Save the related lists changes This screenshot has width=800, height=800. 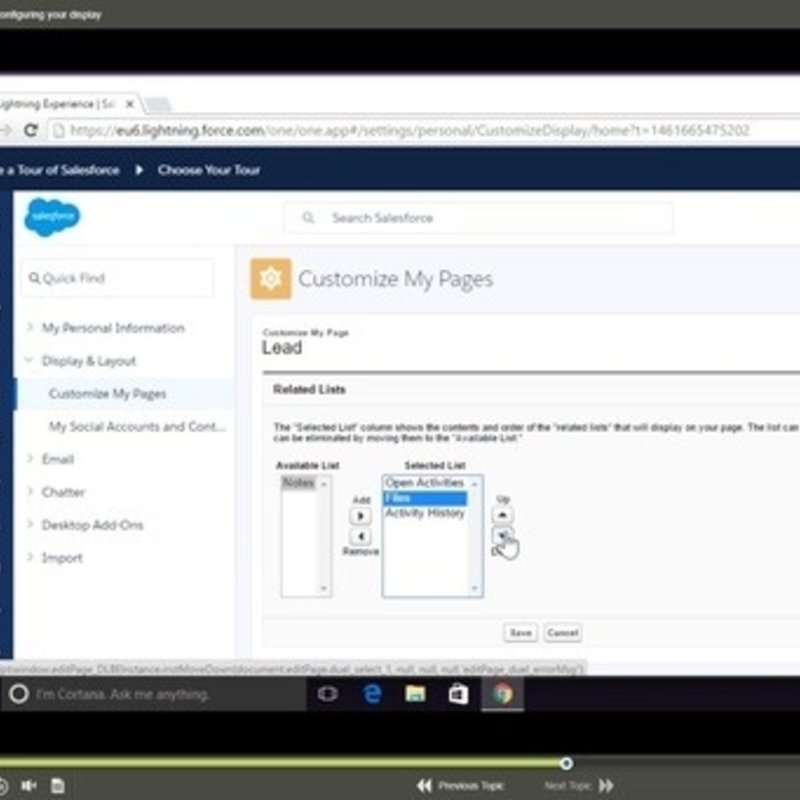[520, 633]
